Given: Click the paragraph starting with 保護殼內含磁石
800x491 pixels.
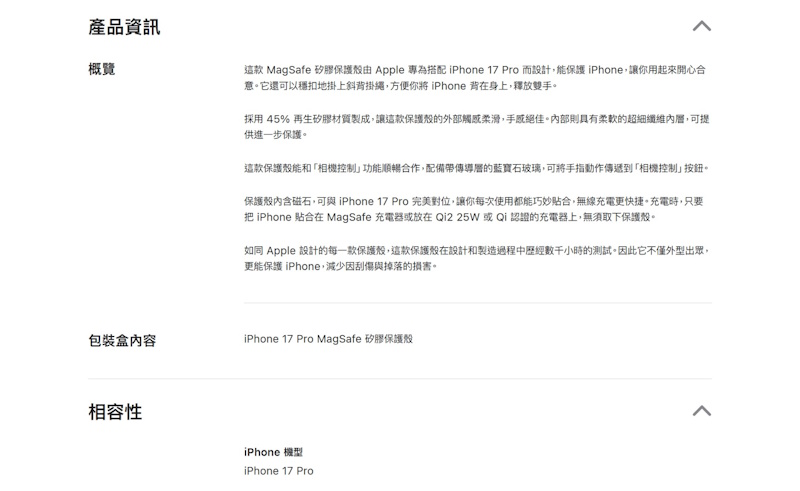Looking at the screenshot, I should 474,209.
